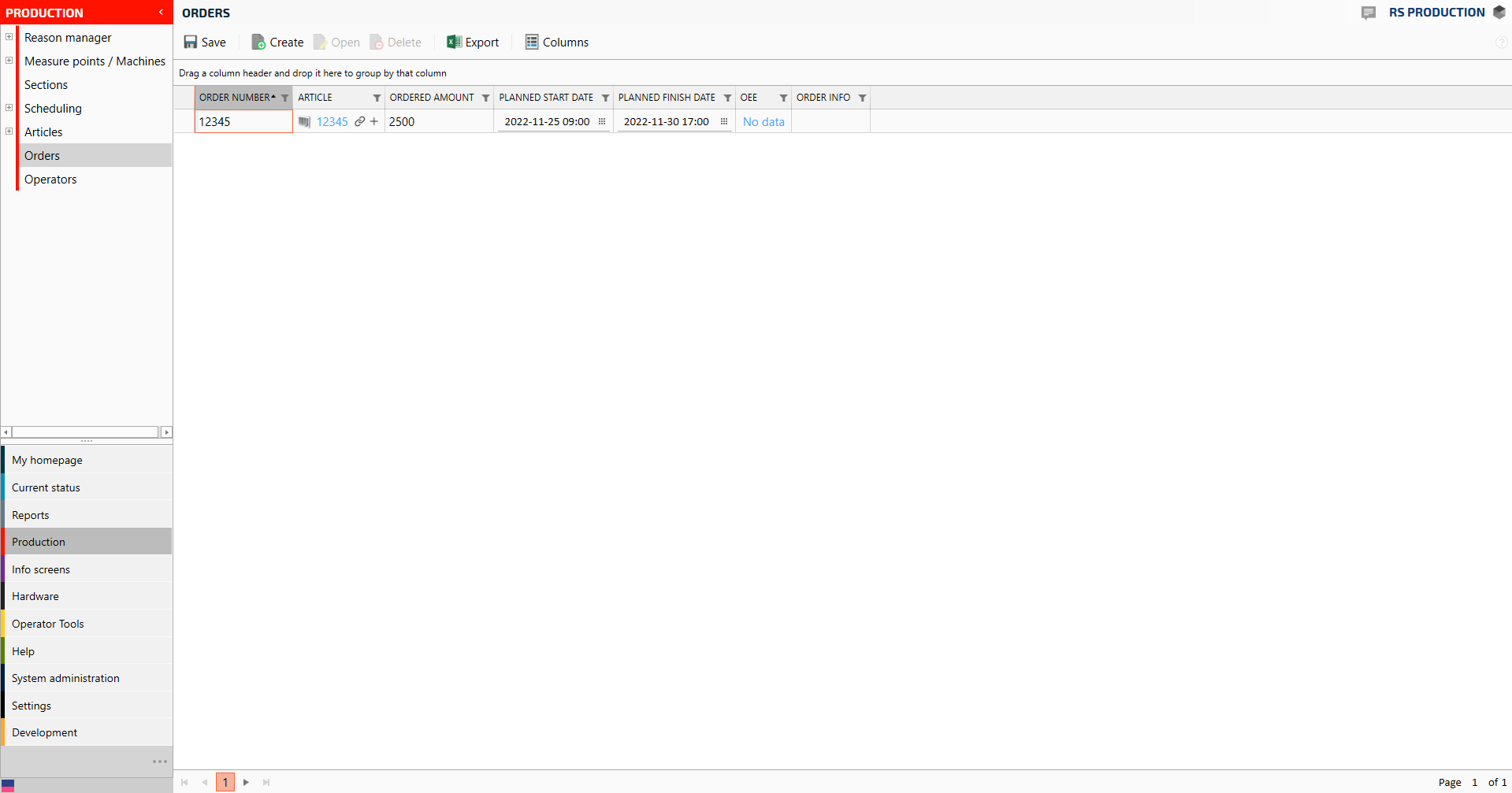
Task: Filter the Order Number column
Action: click(284, 98)
